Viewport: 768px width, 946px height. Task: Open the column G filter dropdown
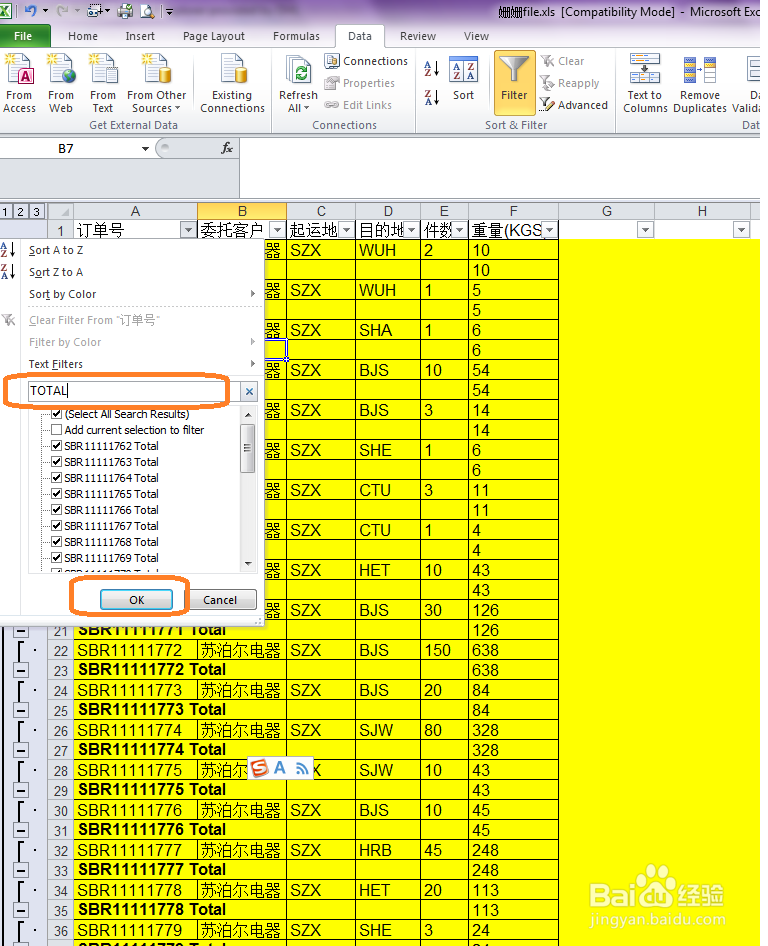pos(646,230)
